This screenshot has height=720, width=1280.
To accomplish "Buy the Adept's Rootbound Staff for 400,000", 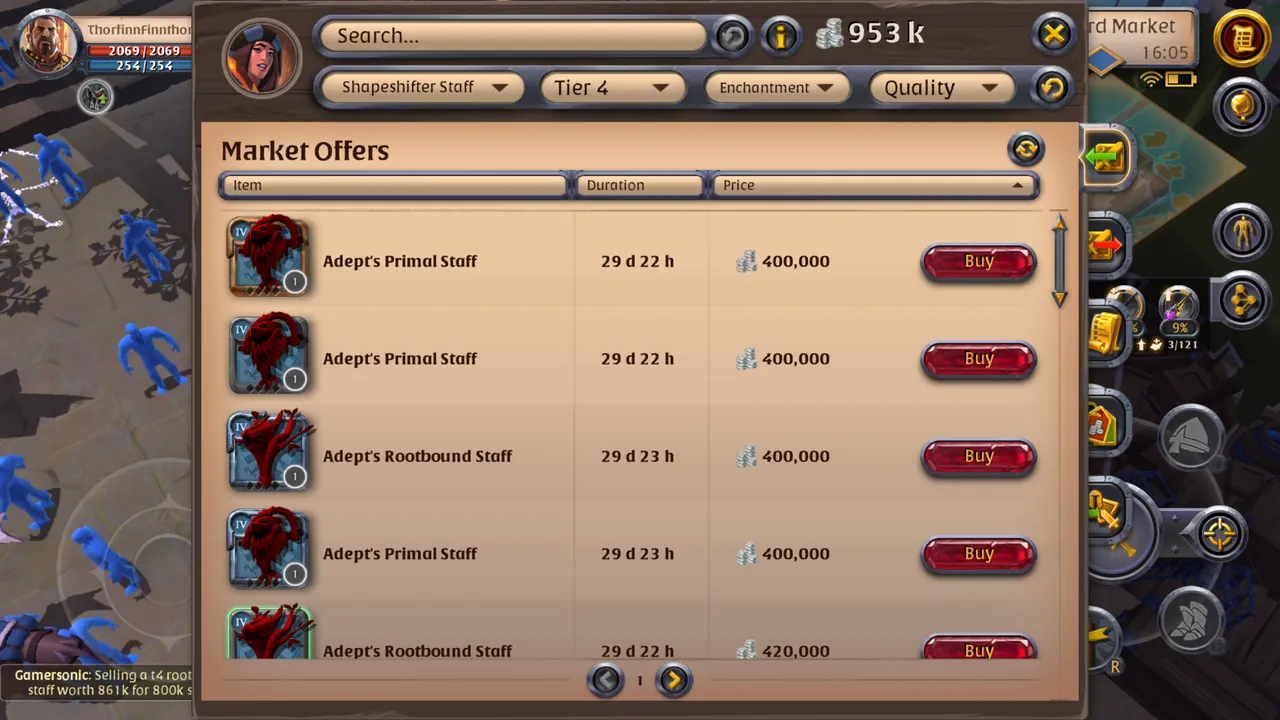I will [978, 457].
